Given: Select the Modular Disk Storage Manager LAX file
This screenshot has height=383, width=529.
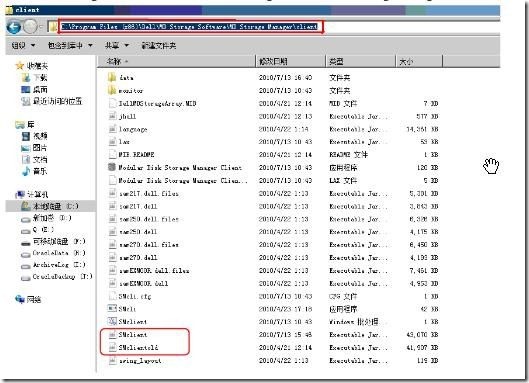Looking at the screenshot, I should (178, 181).
